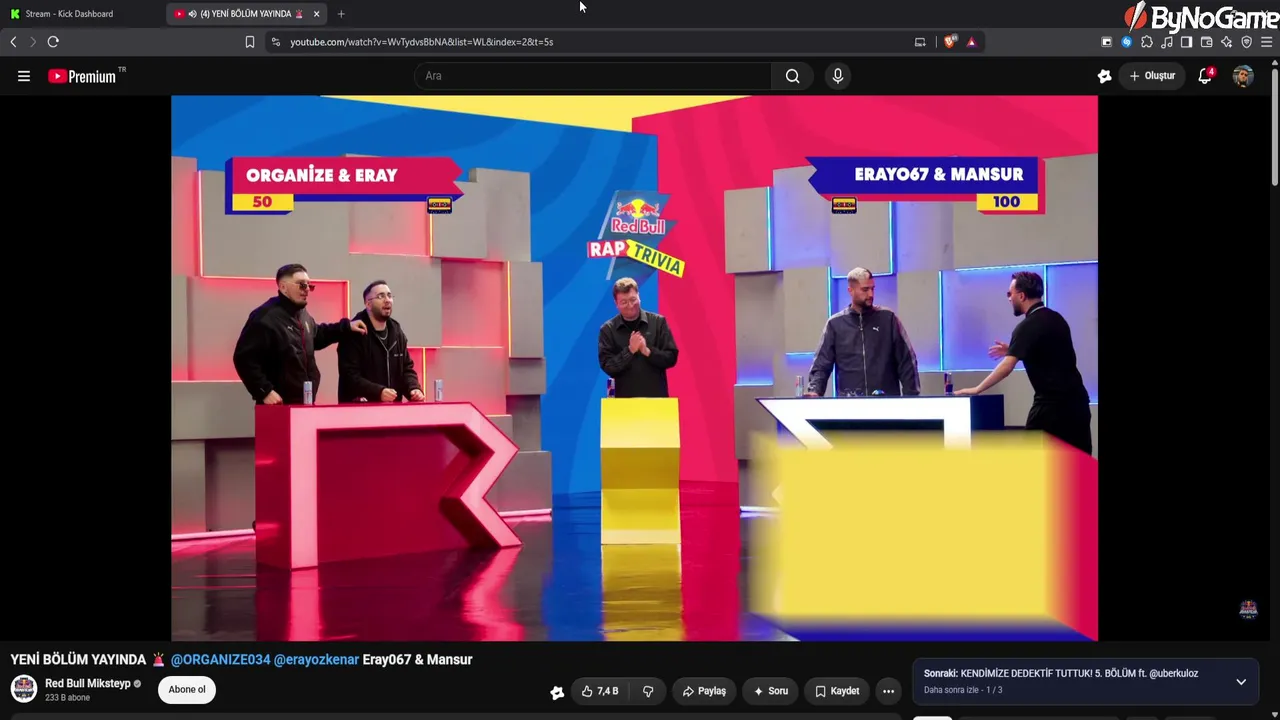Screen dimensions: 1280x720
Task: Start voice search with the microphone
Action: coord(838,76)
